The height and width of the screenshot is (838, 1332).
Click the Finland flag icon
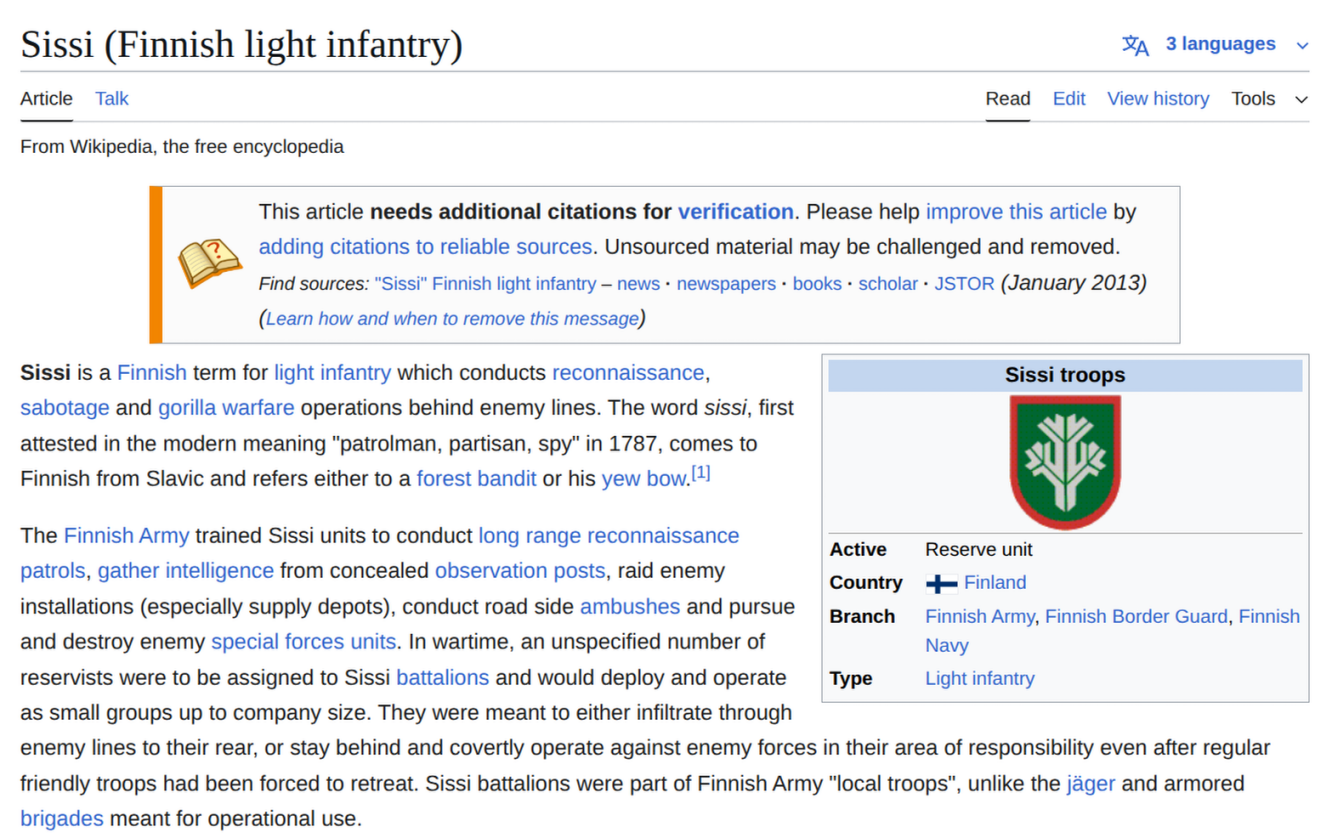[941, 583]
